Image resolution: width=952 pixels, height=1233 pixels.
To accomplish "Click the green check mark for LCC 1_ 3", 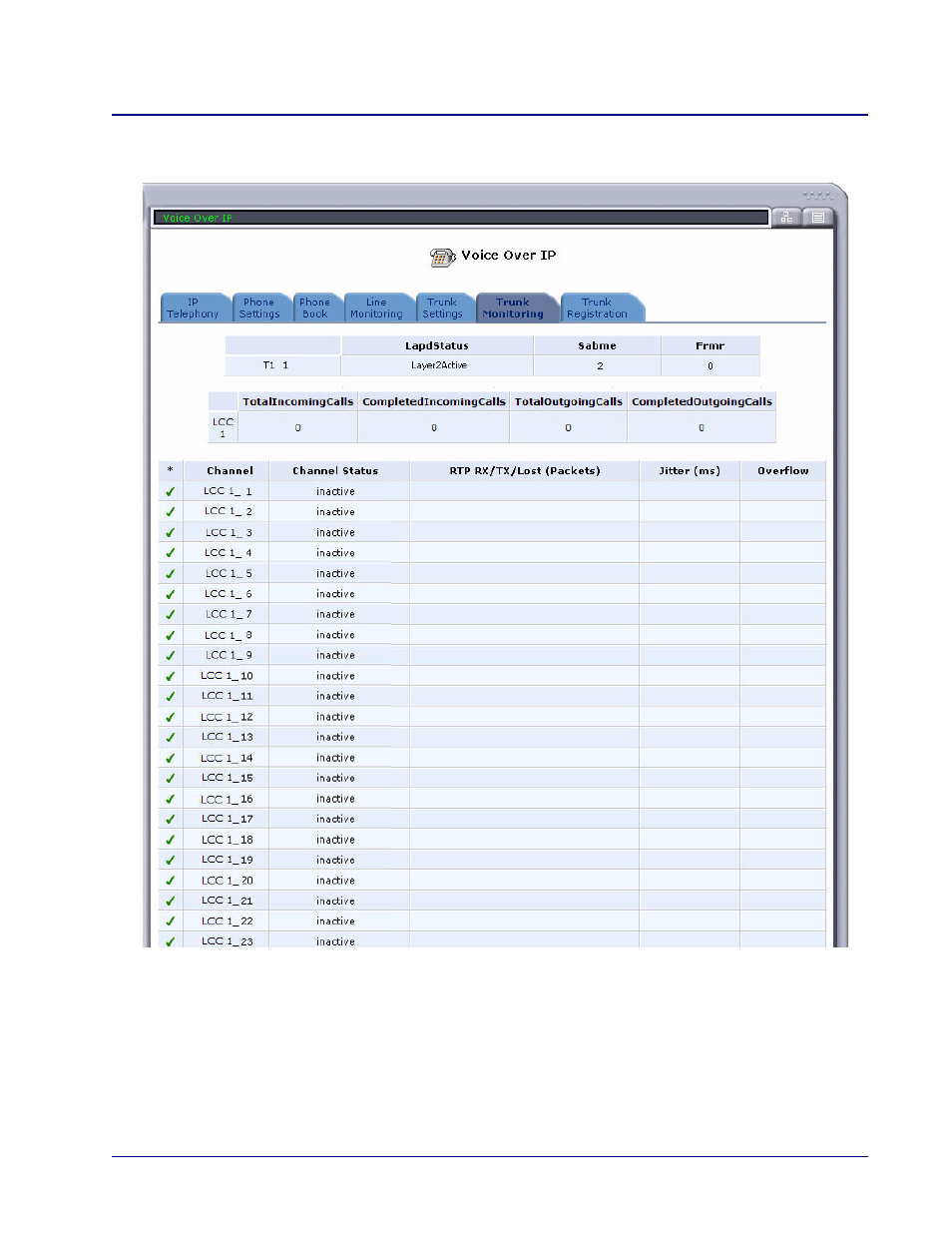I will (x=170, y=533).
